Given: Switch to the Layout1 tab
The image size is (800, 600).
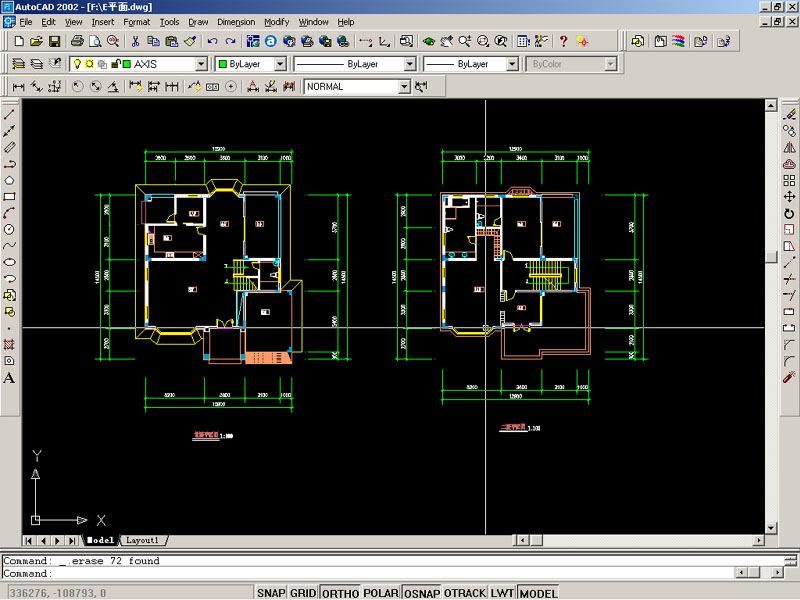Looking at the screenshot, I should click(141, 540).
